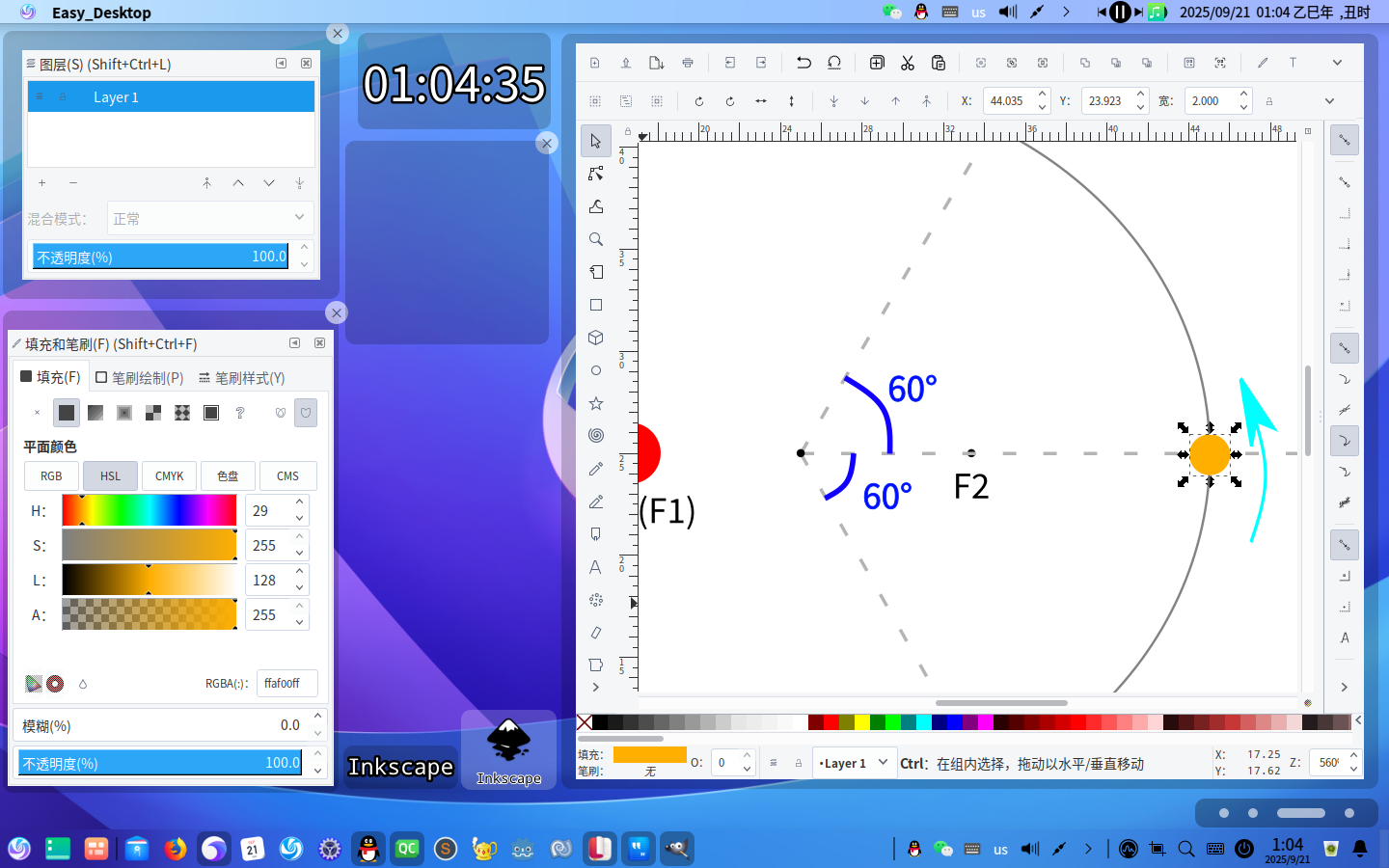Image resolution: width=1389 pixels, height=868 pixels.
Task: Flip selection vertically
Action: click(x=792, y=101)
